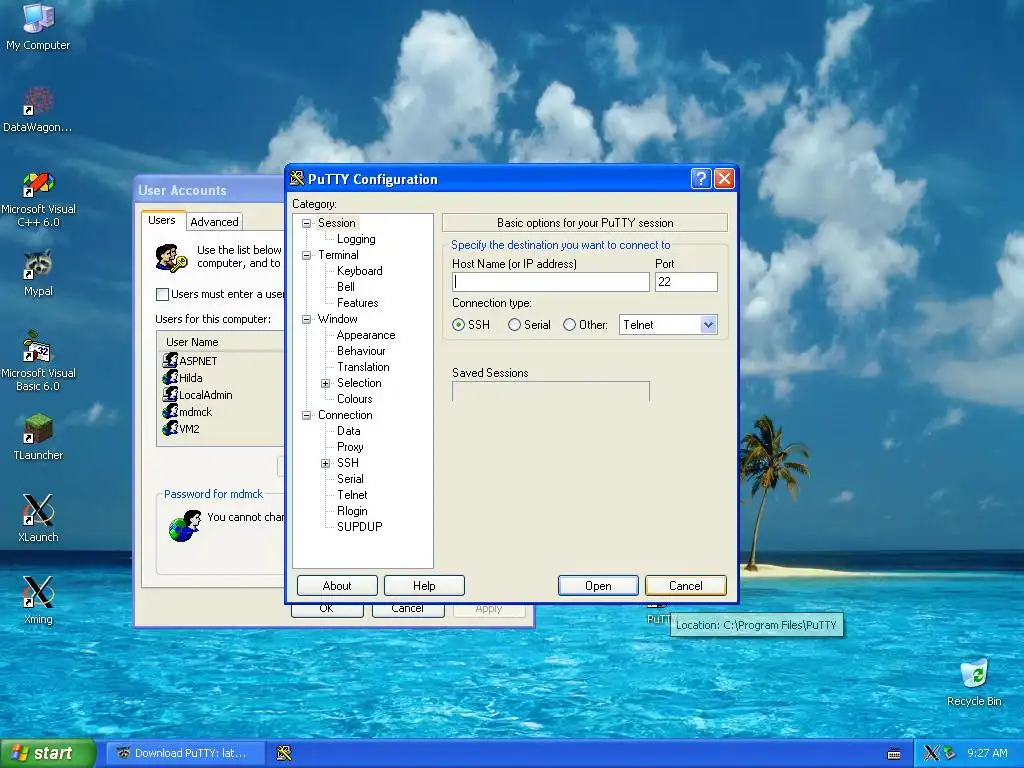Image resolution: width=1024 pixels, height=768 pixels.
Task: Click the Saved Sessions text field
Action: point(551,391)
